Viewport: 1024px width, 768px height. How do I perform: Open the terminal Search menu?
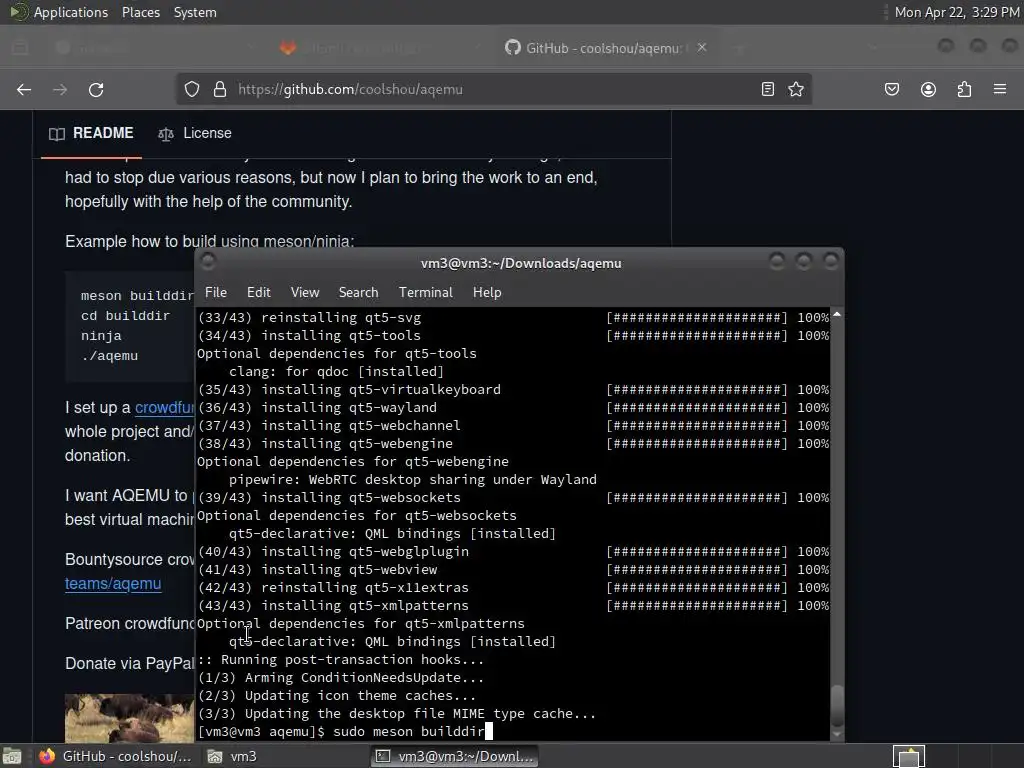(359, 293)
